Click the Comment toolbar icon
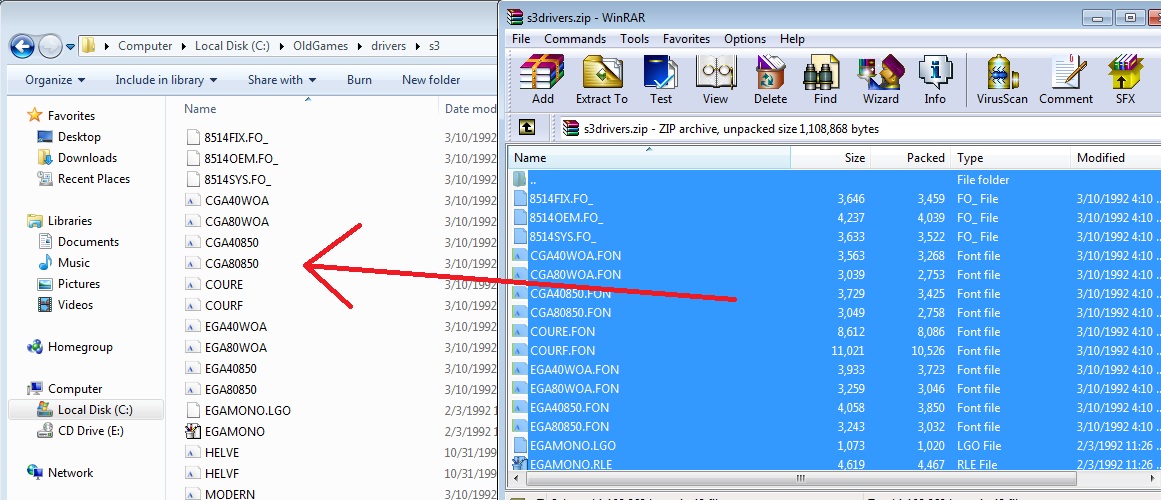This screenshot has height=500, width=1161. tap(1065, 80)
